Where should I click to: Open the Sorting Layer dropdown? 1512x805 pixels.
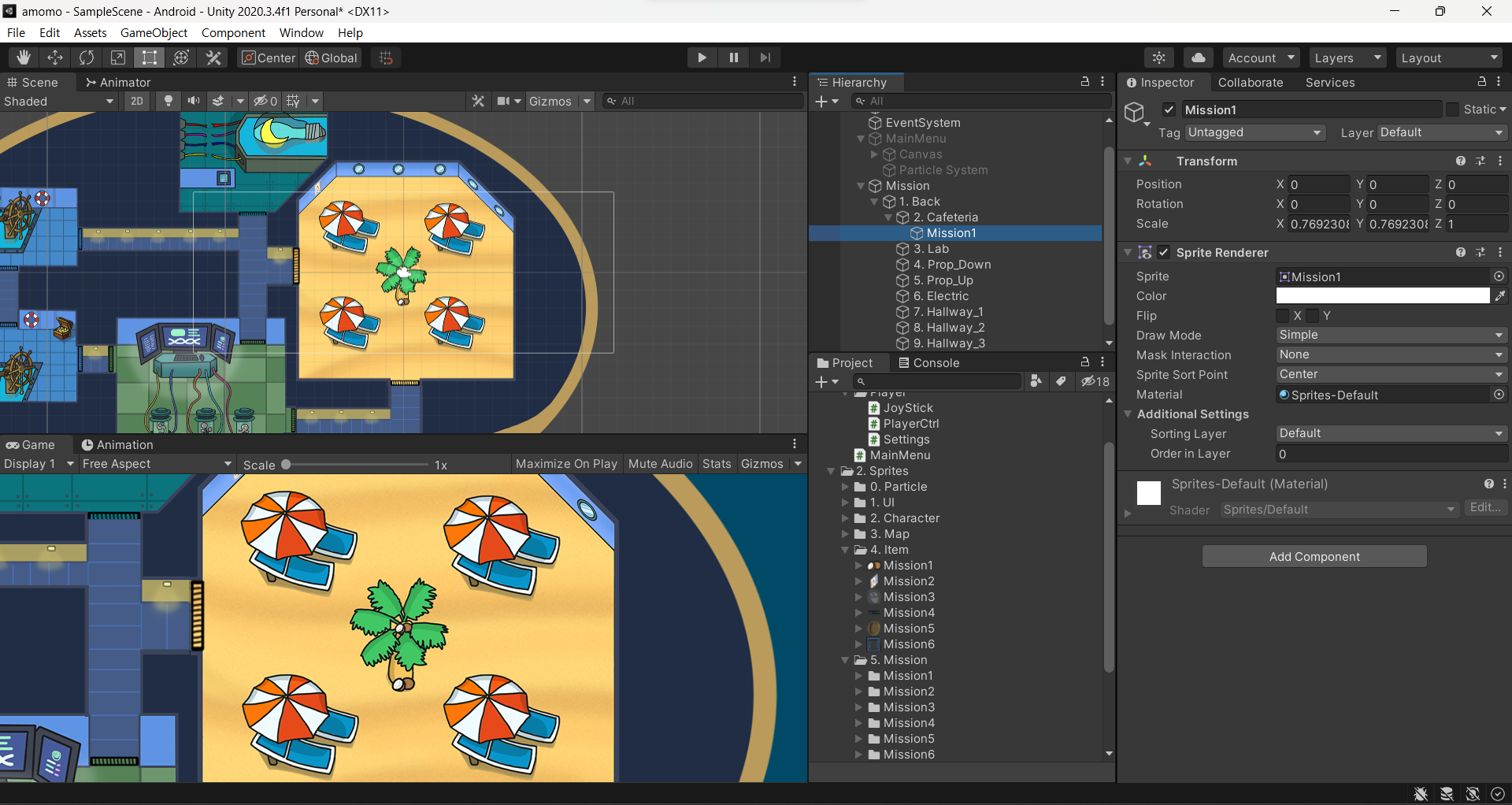pyautogui.click(x=1391, y=433)
